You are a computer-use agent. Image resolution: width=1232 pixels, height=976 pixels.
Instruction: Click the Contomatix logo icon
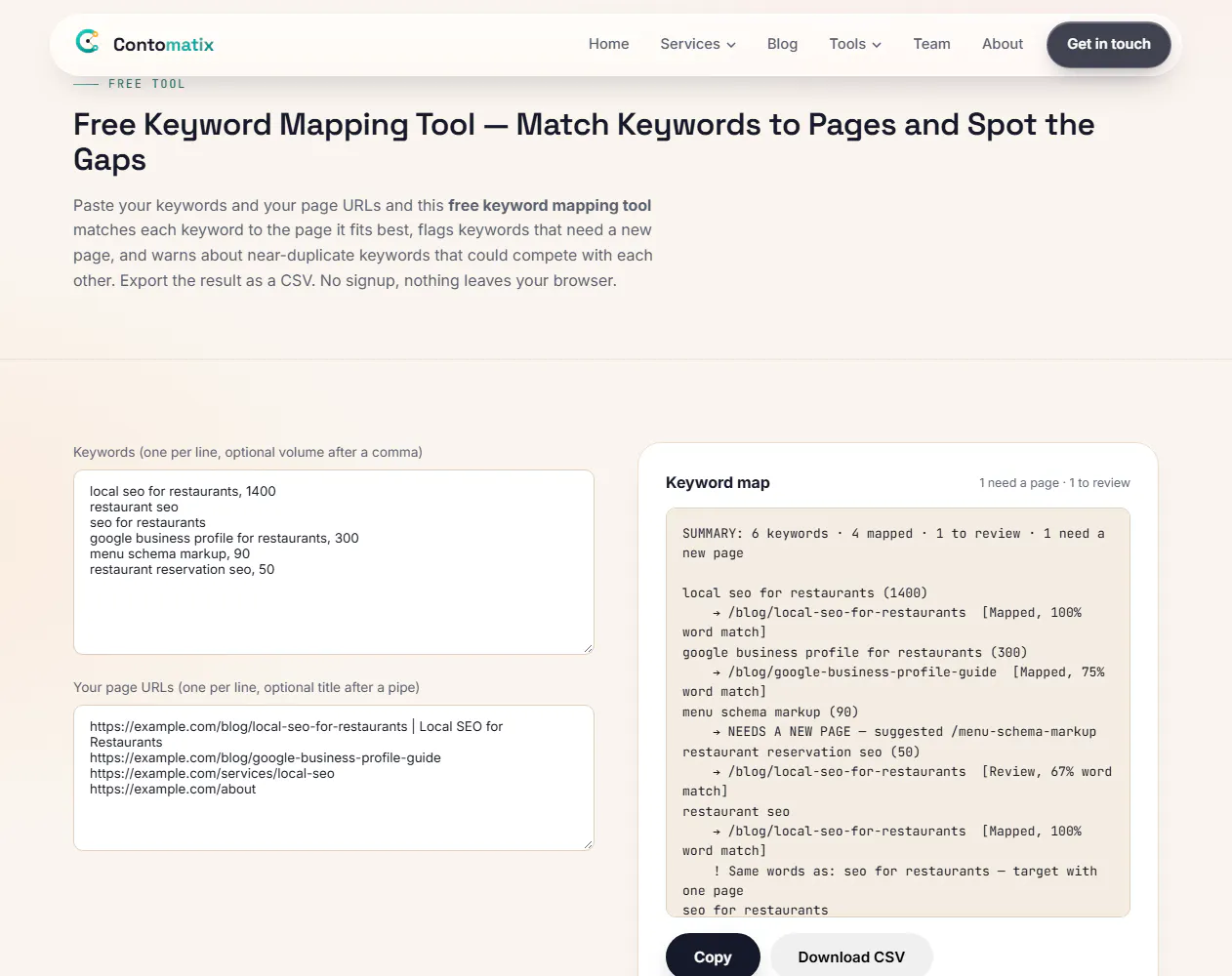[88, 42]
